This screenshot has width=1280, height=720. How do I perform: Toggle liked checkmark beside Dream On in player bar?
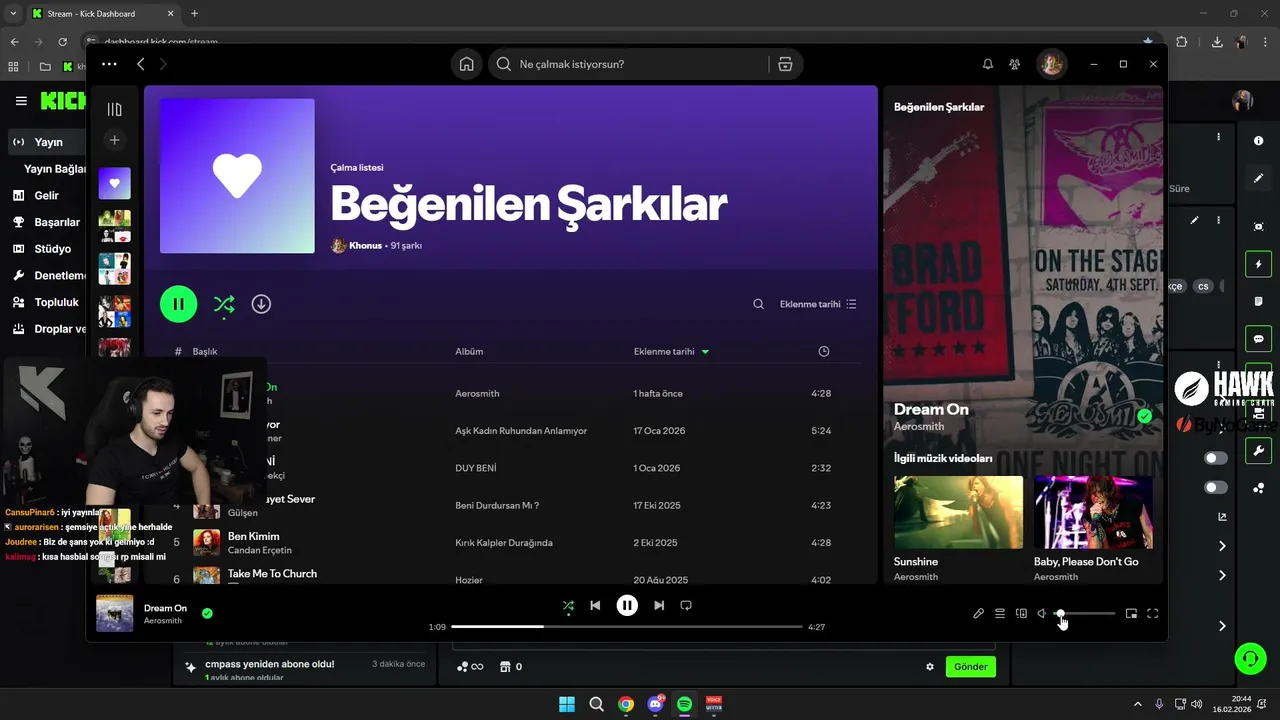[x=207, y=613]
